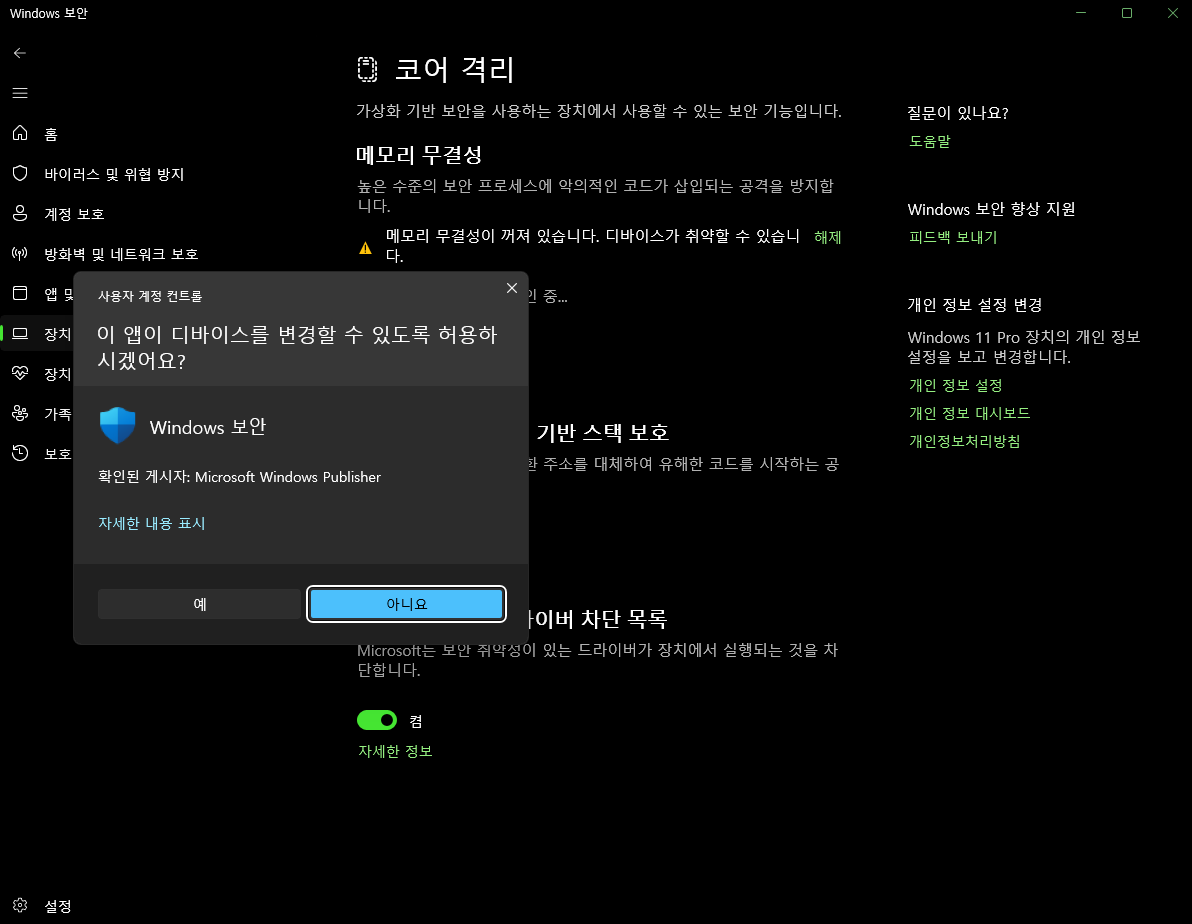Click the memory integrity warning triangle
1192x924 pixels.
coord(366,248)
